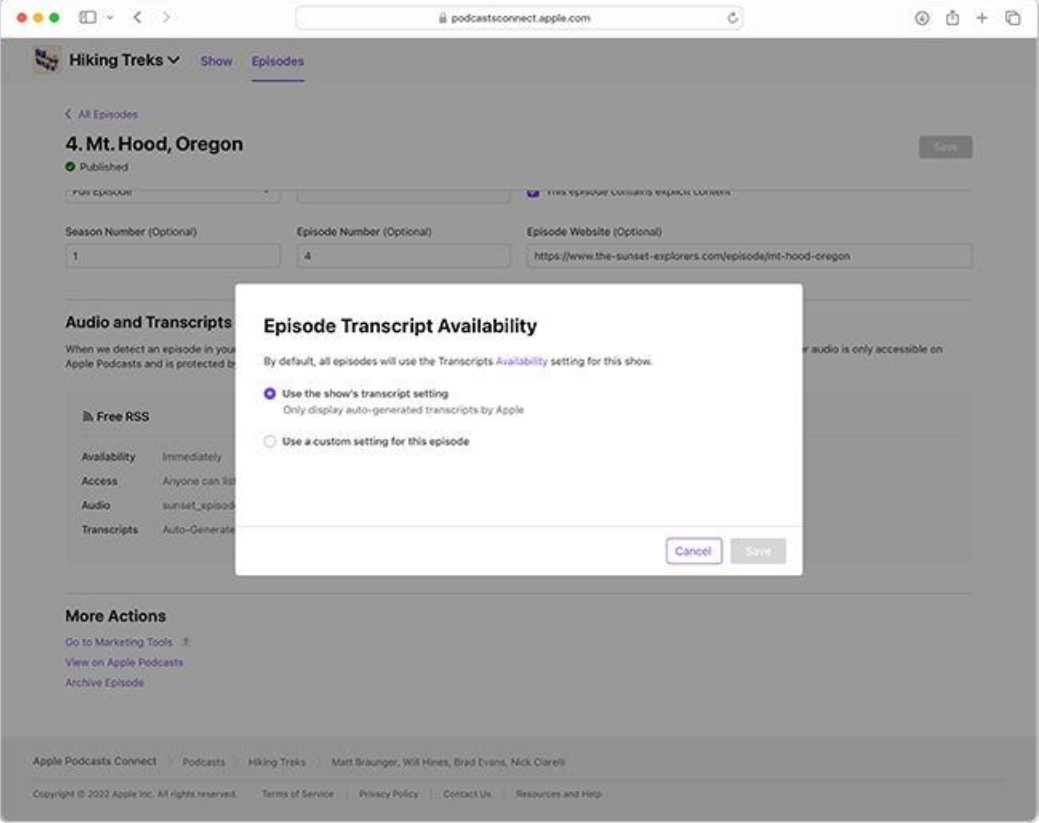Switch to the Show tab

(x=216, y=61)
